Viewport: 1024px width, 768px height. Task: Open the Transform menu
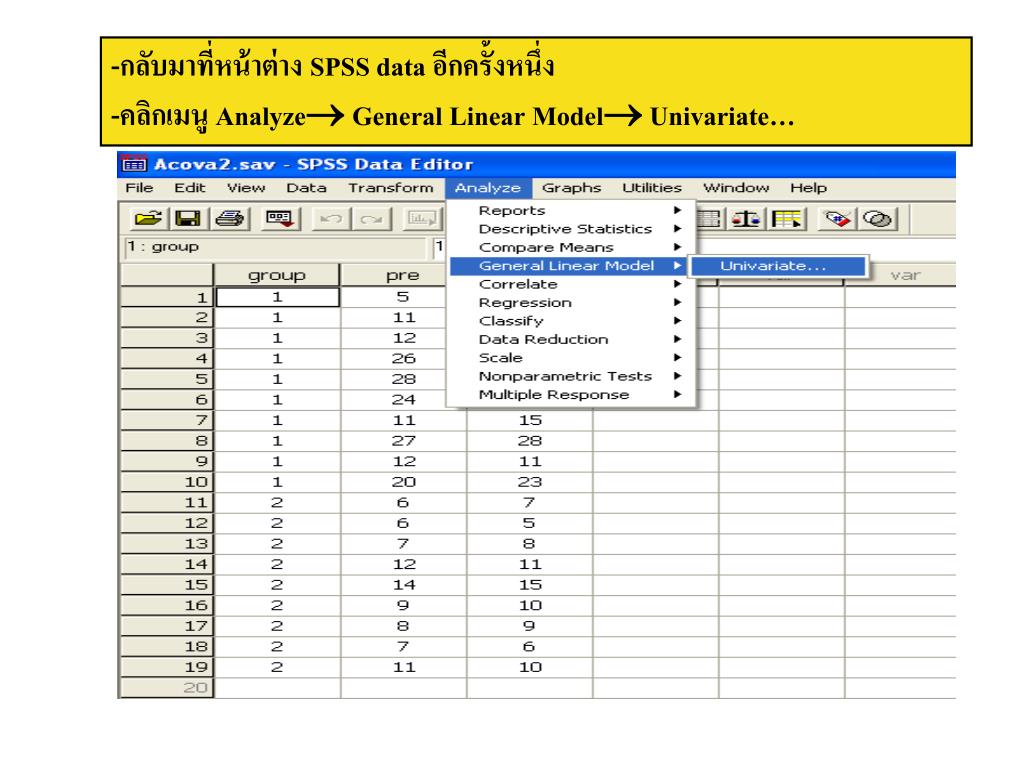pos(391,188)
